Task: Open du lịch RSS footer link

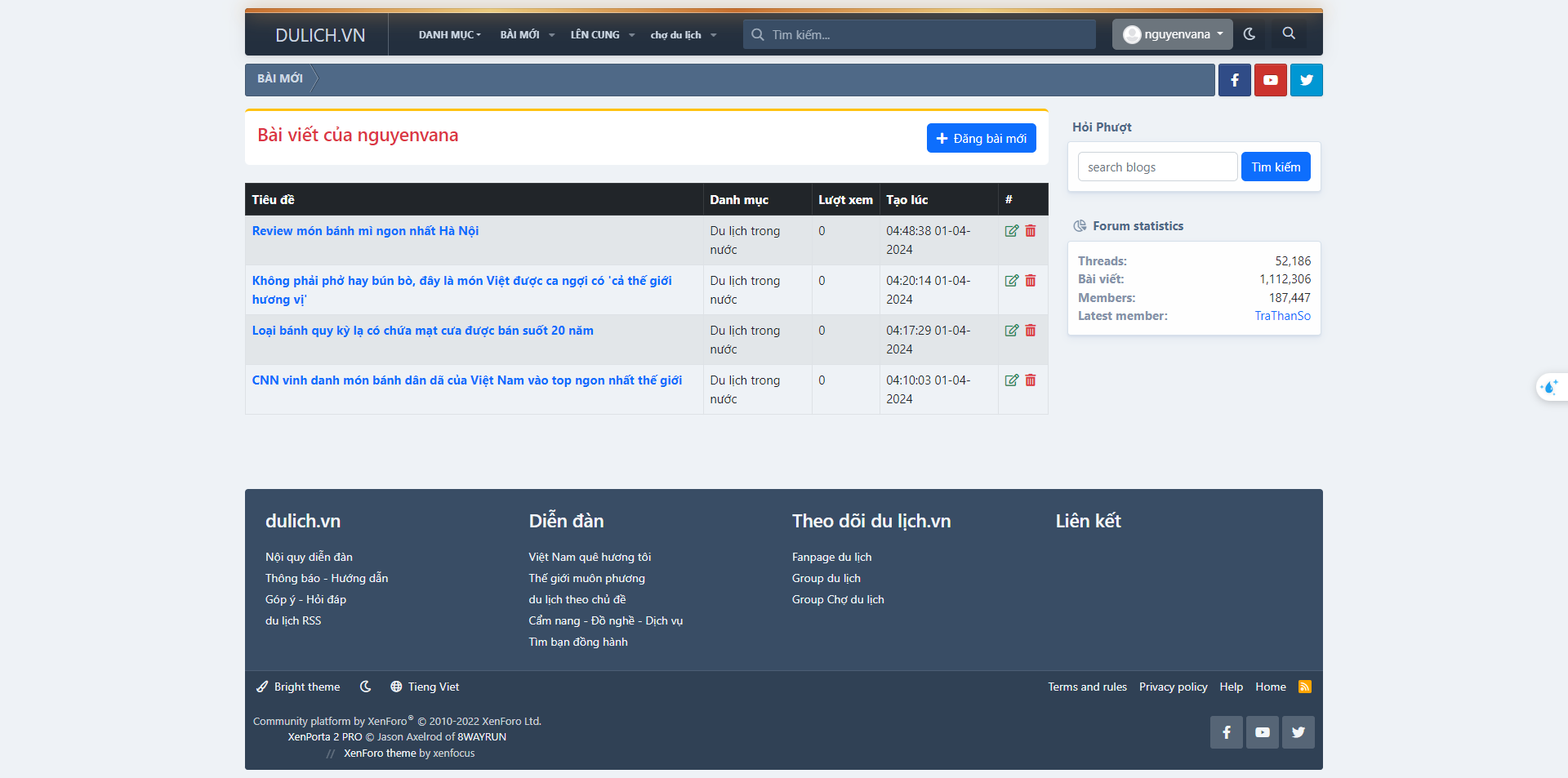Action: pyautogui.click(x=293, y=620)
